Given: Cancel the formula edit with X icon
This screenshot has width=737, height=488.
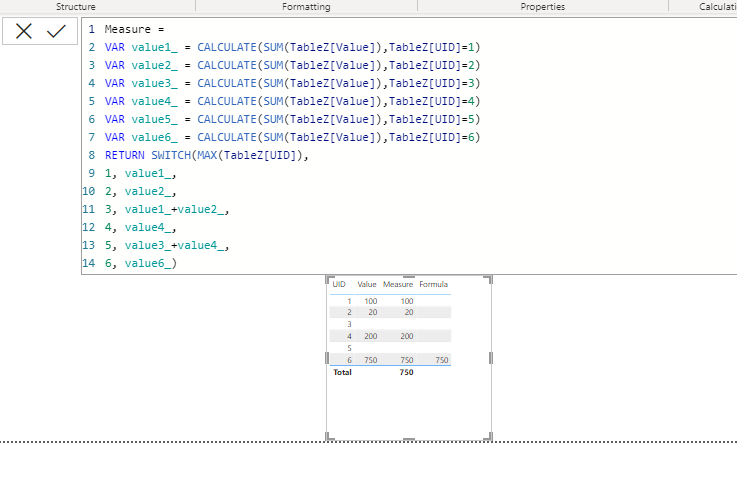Looking at the screenshot, I should [24, 31].
